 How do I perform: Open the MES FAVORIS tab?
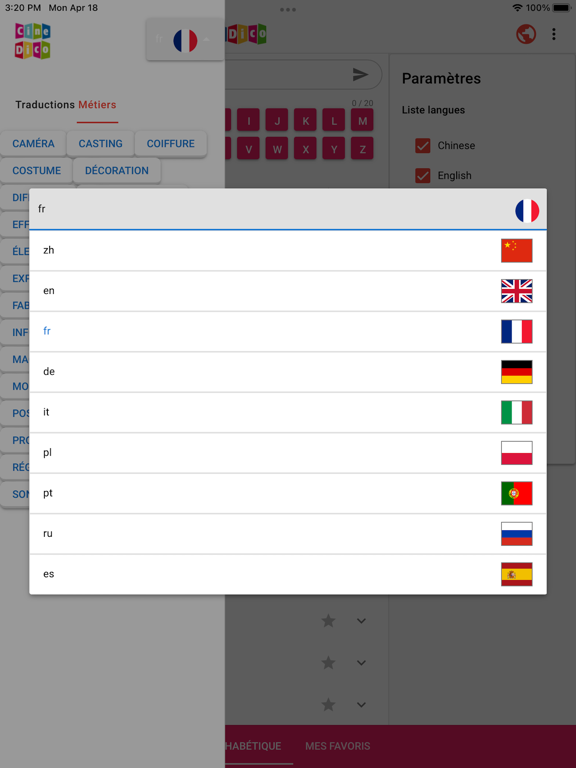click(337, 746)
